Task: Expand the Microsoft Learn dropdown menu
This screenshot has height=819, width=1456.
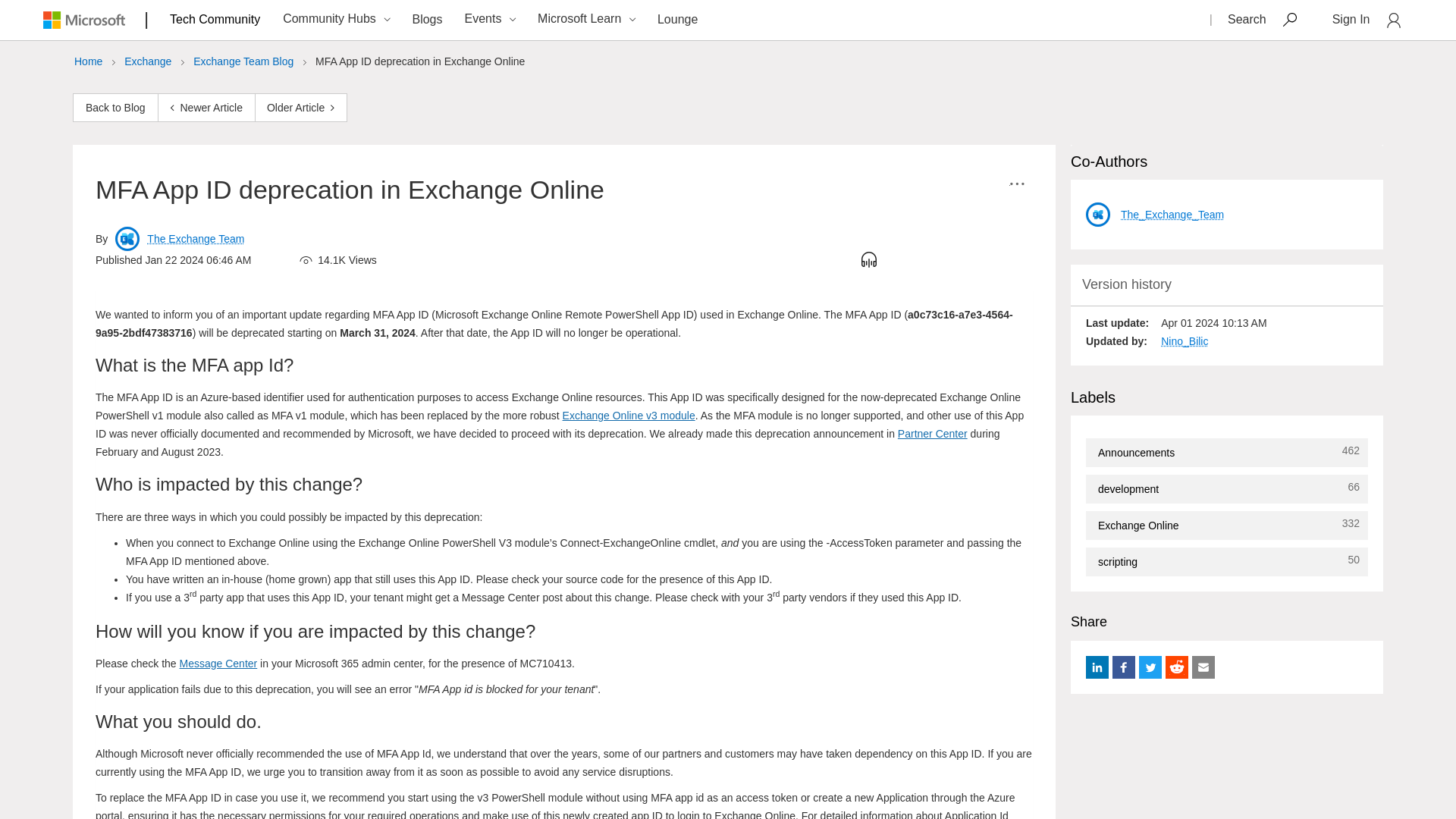Action: tap(632, 19)
